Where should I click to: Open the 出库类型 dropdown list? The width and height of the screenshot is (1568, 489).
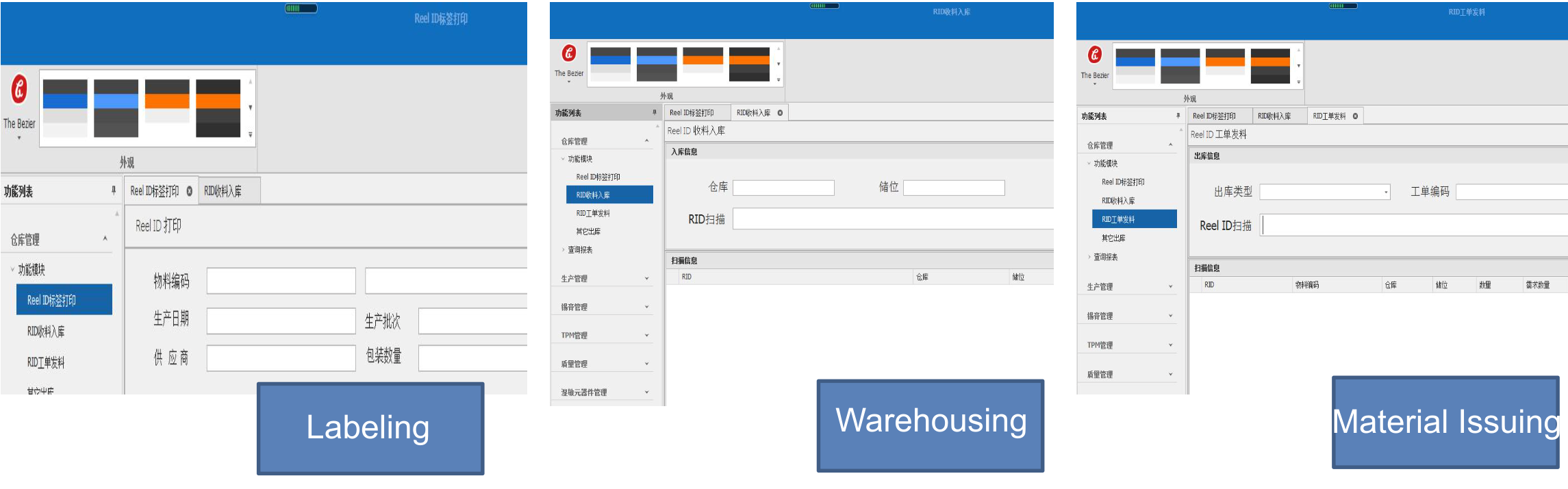click(1386, 192)
